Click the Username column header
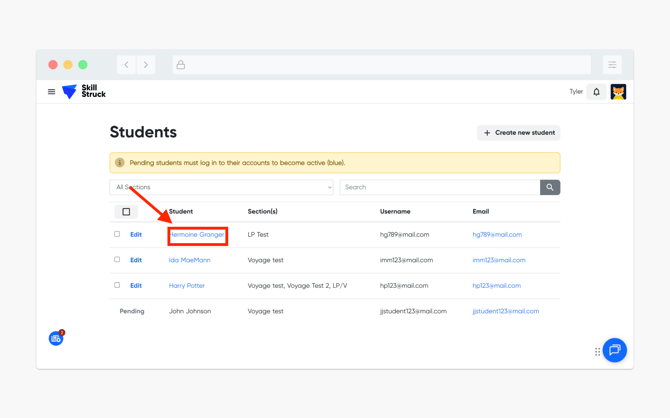The image size is (670, 418). [395, 212]
